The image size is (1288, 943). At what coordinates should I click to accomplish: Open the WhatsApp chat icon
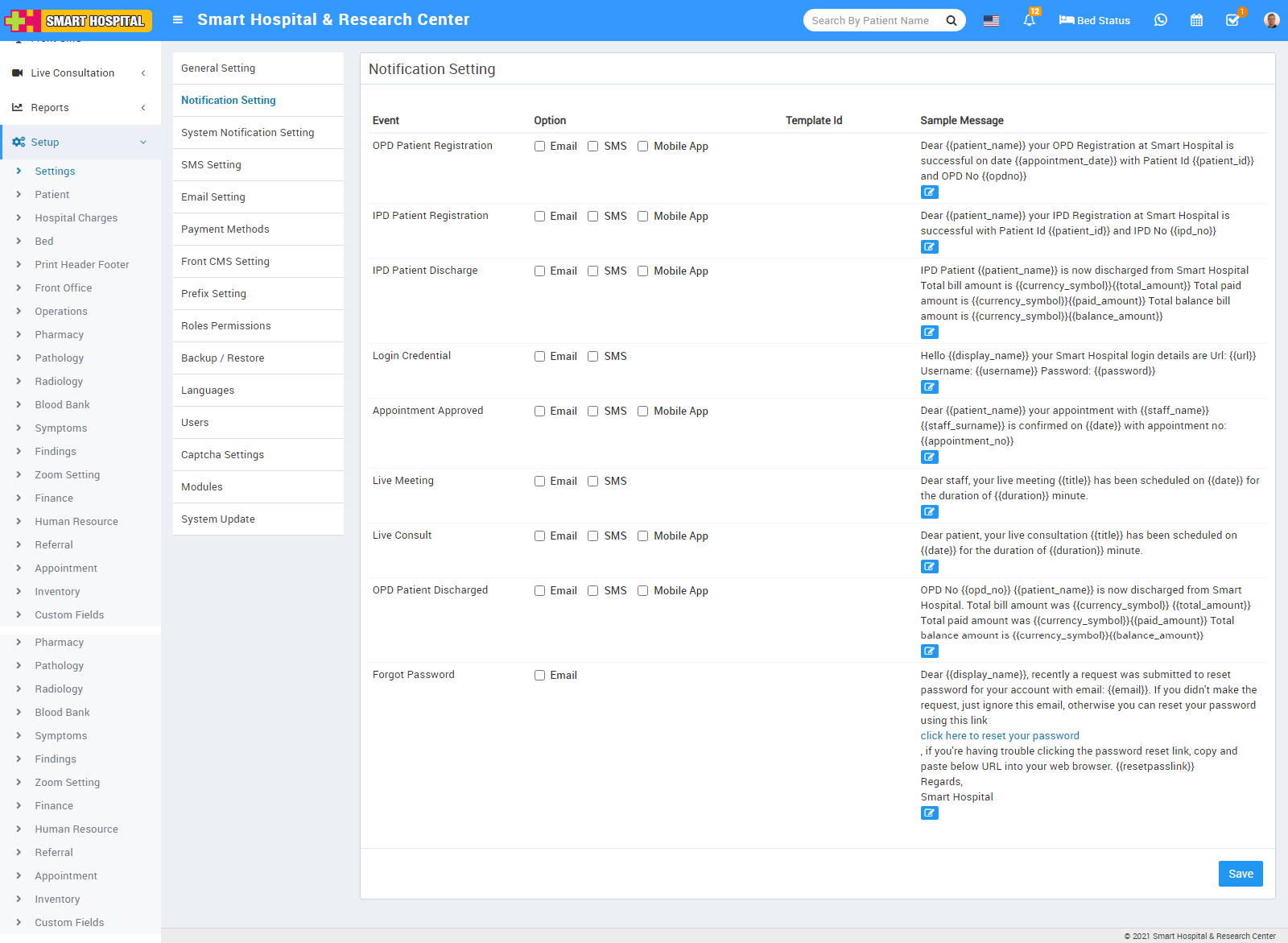click(x=1160, y=20)
